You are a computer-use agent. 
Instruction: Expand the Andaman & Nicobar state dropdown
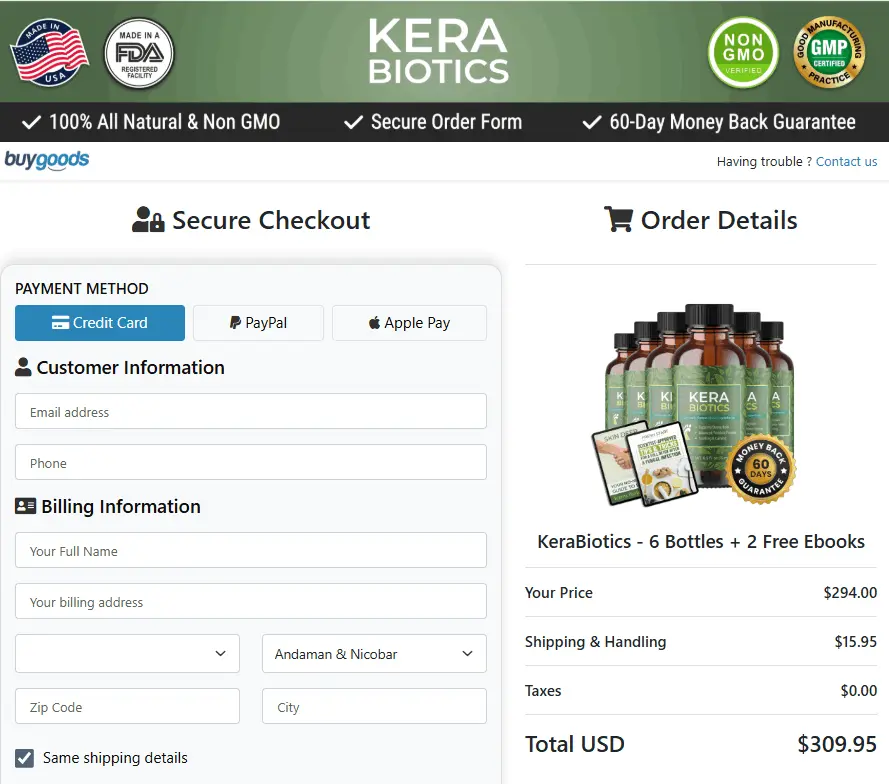click(x=374, y=653)
